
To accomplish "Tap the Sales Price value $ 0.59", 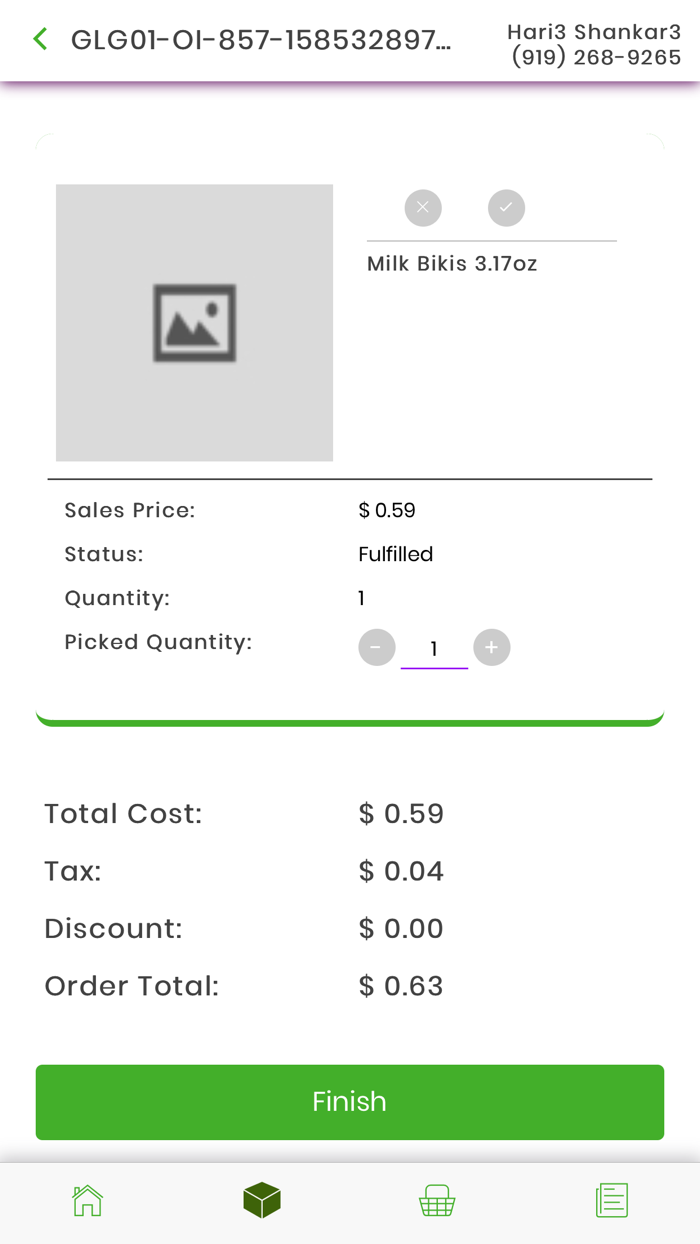I will coord(387,510).
